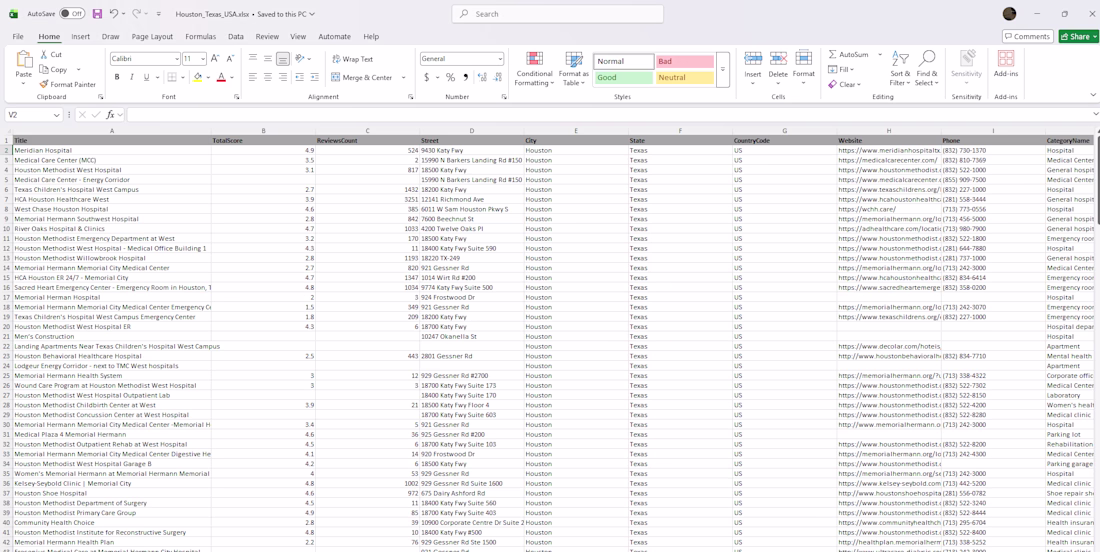Toggle the AutoSave switch
The image size is (1100, 552).
[x=72, y=13]
